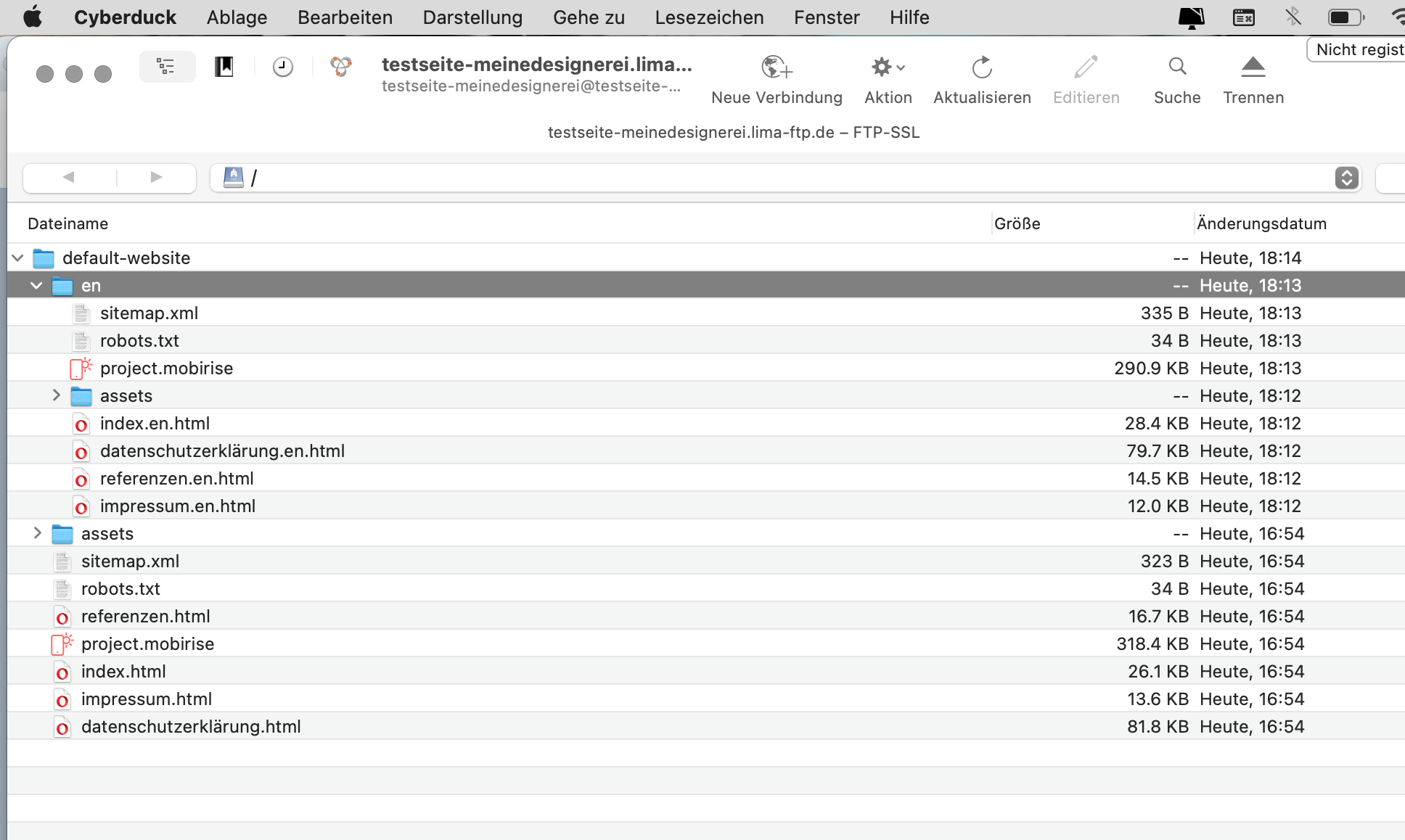Image resolution: width=1405 pixels, height=840 pixels.
Task: Expand the assets folder inside en
Action: (x=56, y=395)
